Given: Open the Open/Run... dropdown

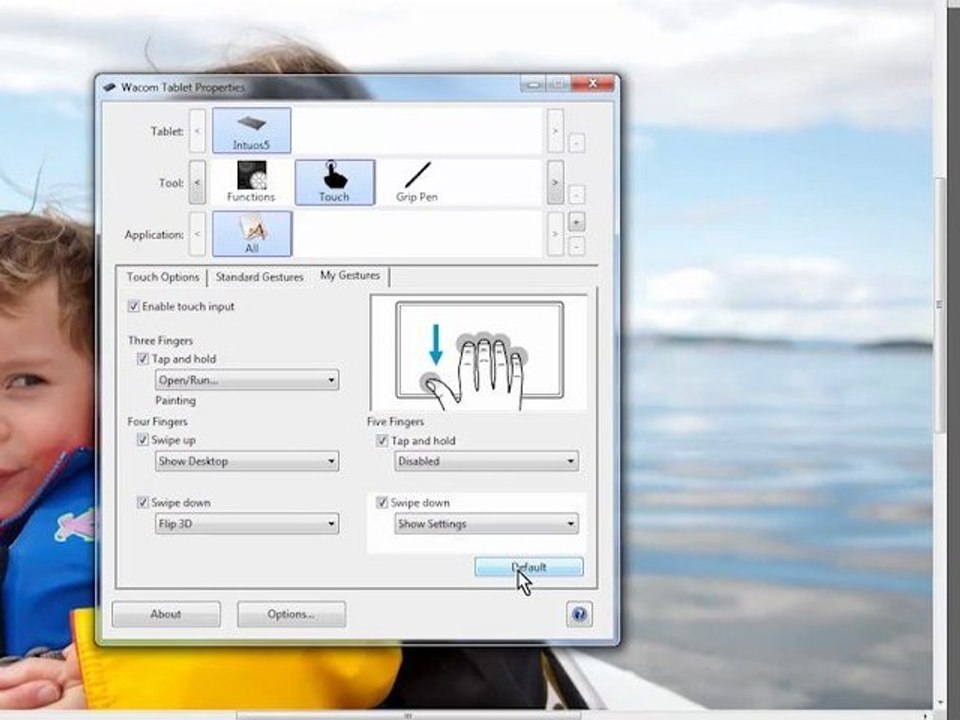Looking at the screenshot, I should (247, 380).
